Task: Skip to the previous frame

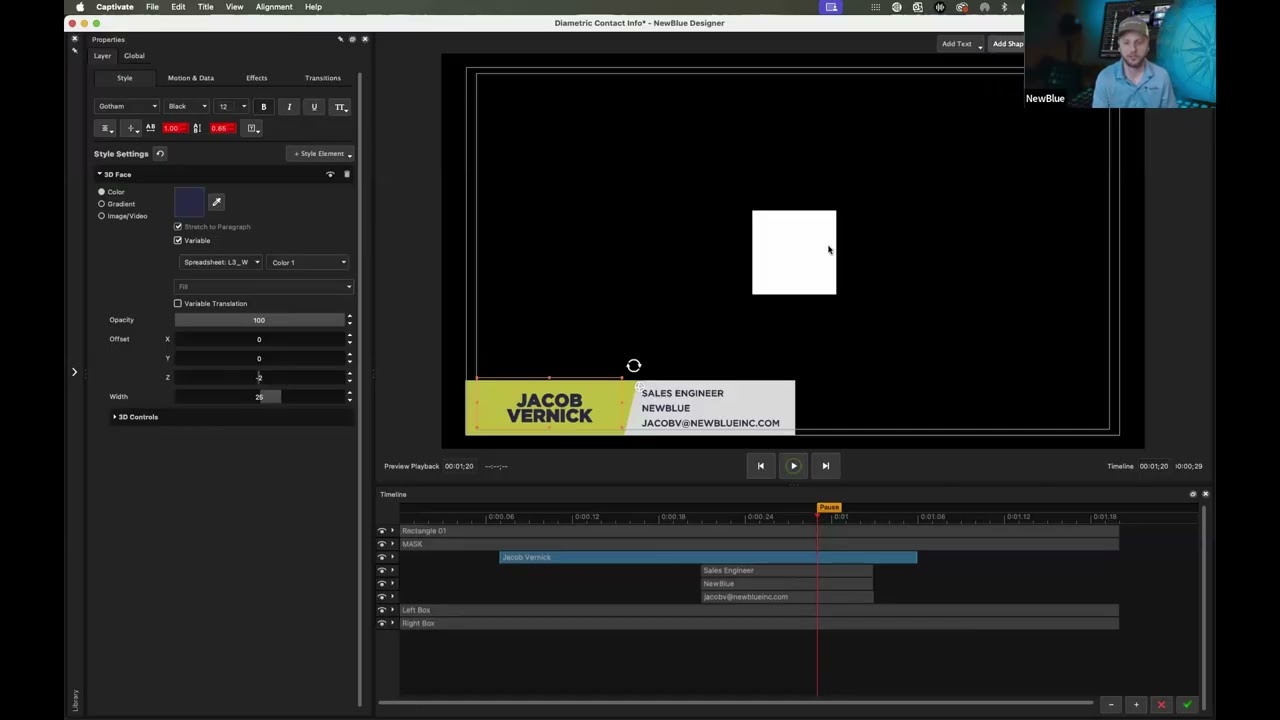Action: tap(760, 465)
